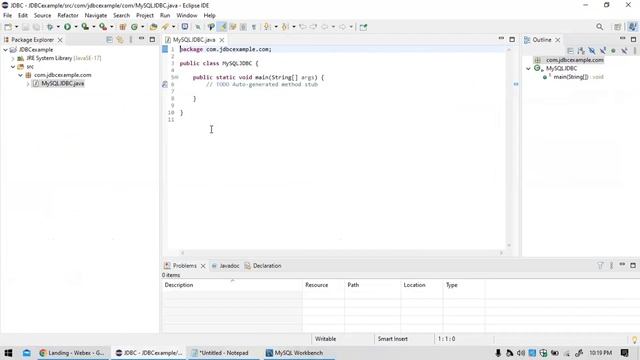This screenshot has height=360, width=640.
Task: Open dropdown next to Next Annotation icon
Action: click(276, 27)
